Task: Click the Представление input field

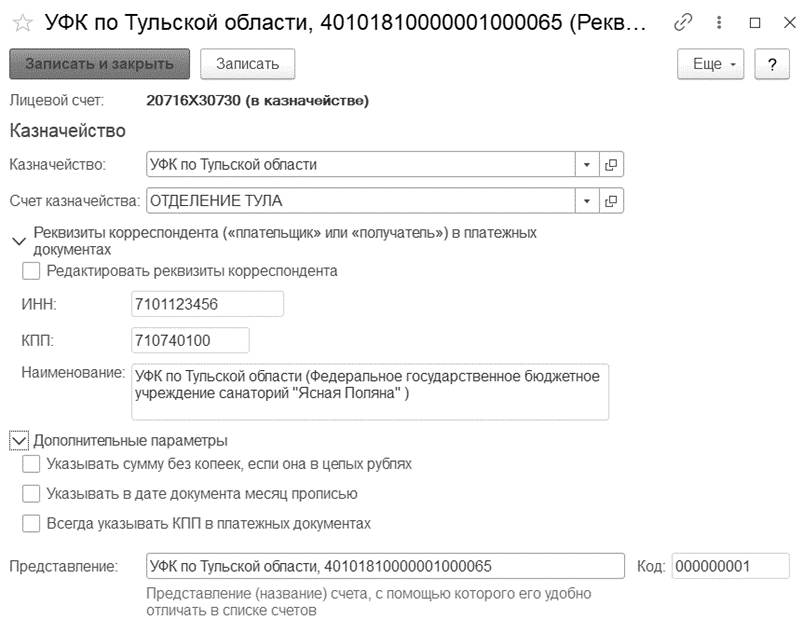Action: [x=385, y=566]
